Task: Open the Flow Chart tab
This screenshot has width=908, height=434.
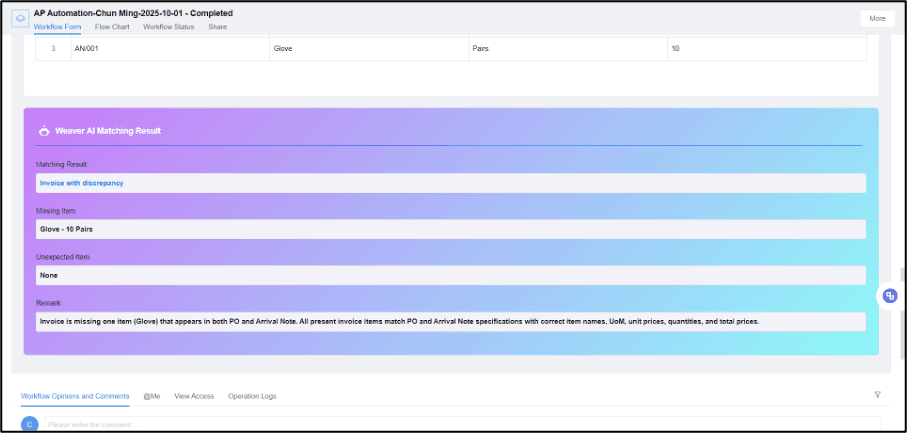Action: (x=112, y=27)
